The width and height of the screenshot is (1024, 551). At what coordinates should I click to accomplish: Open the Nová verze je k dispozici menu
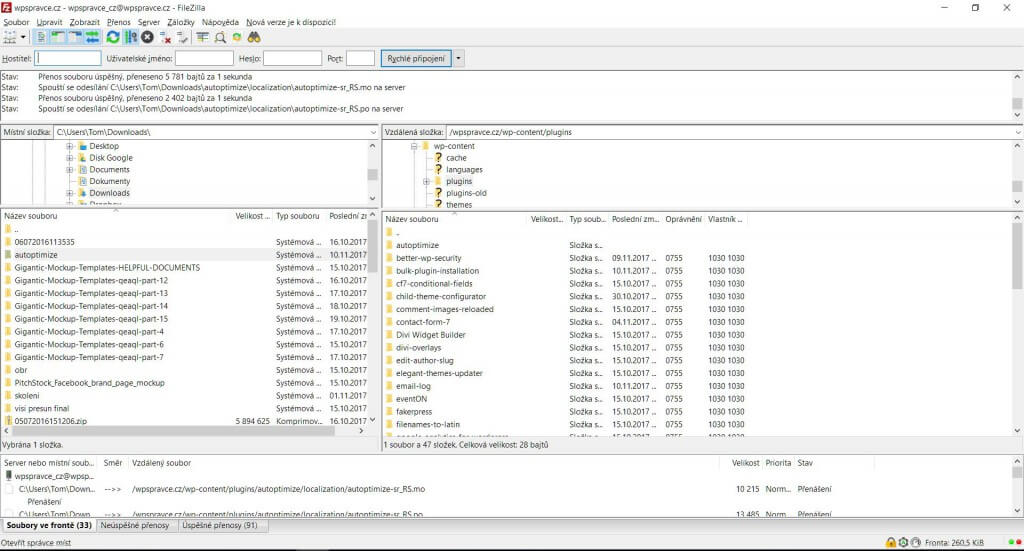point(291,22)
